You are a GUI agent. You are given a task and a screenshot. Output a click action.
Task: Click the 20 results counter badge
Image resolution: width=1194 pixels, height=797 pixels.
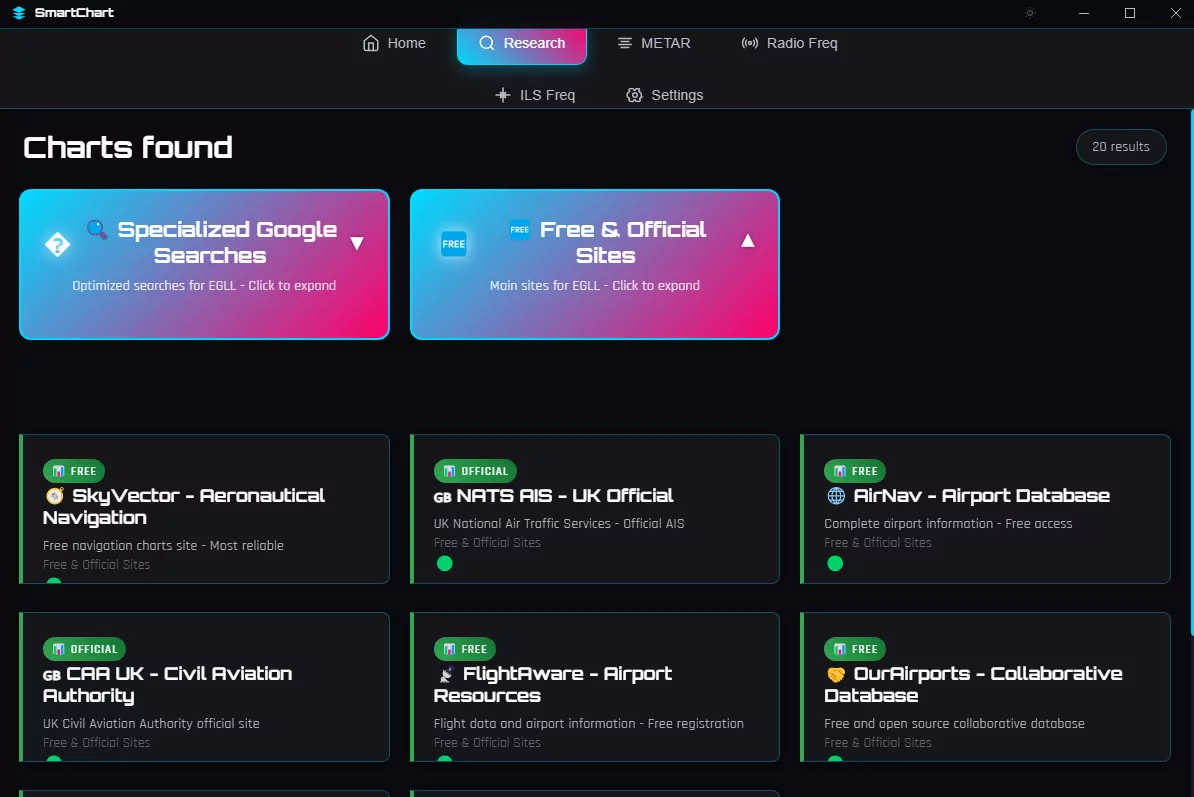point(1120,147)
